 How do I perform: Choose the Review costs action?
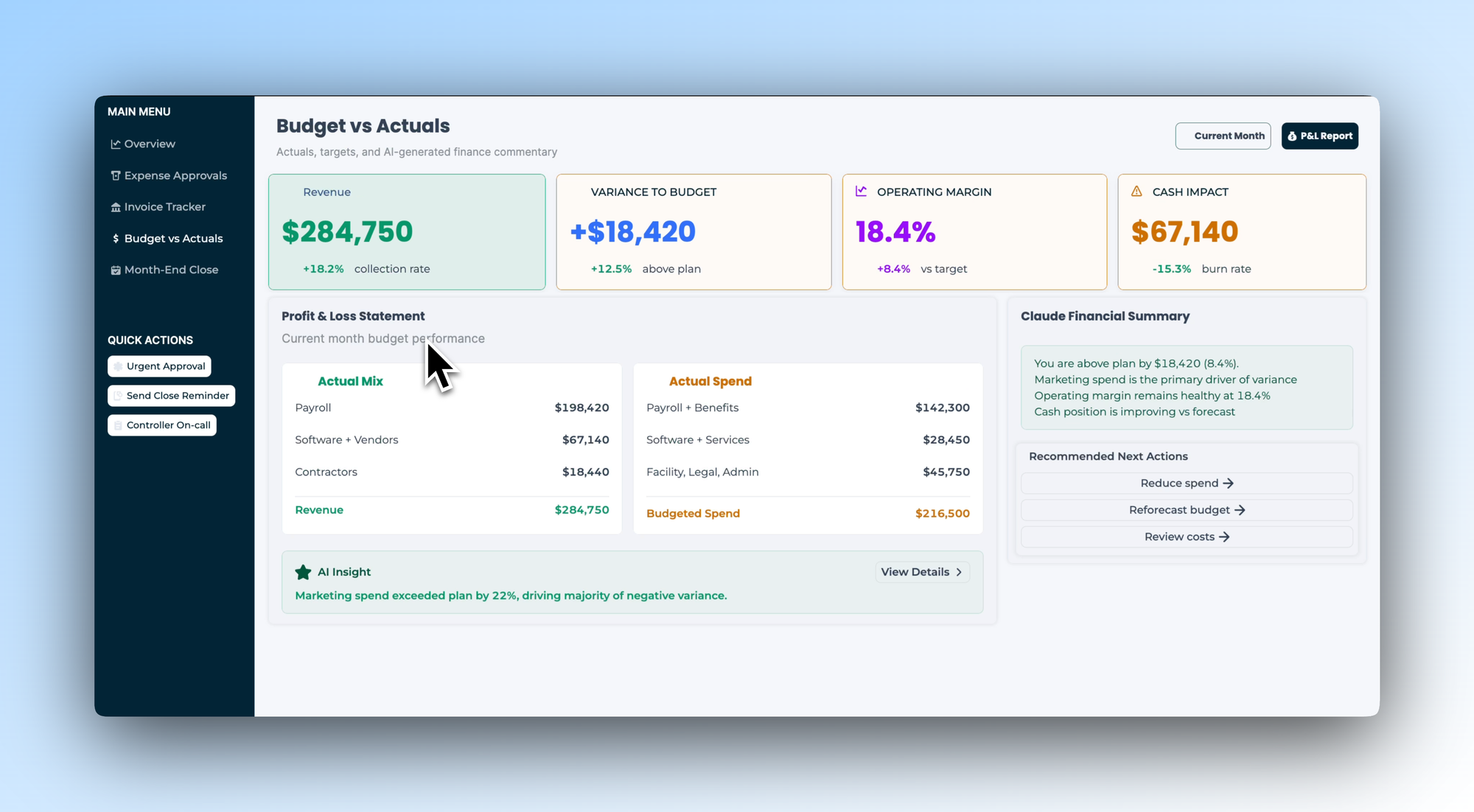(x=1187, y=537)
